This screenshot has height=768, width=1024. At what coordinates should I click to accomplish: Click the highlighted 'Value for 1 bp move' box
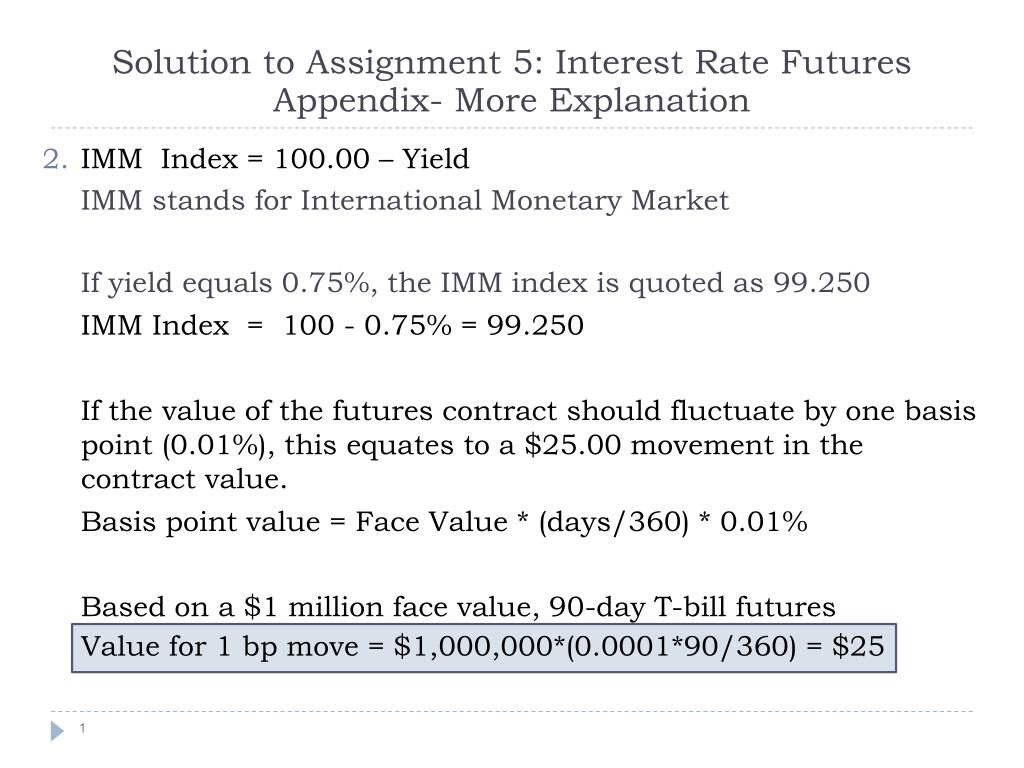(484, 648)
